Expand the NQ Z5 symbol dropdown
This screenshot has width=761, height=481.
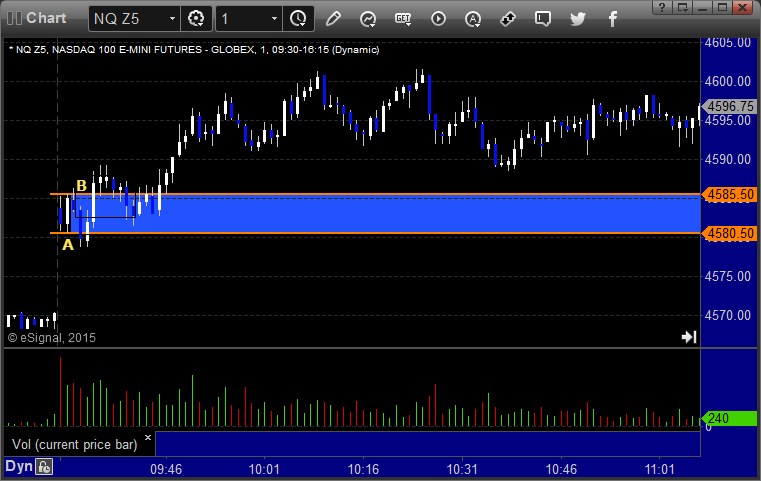(x=172, y=19)
